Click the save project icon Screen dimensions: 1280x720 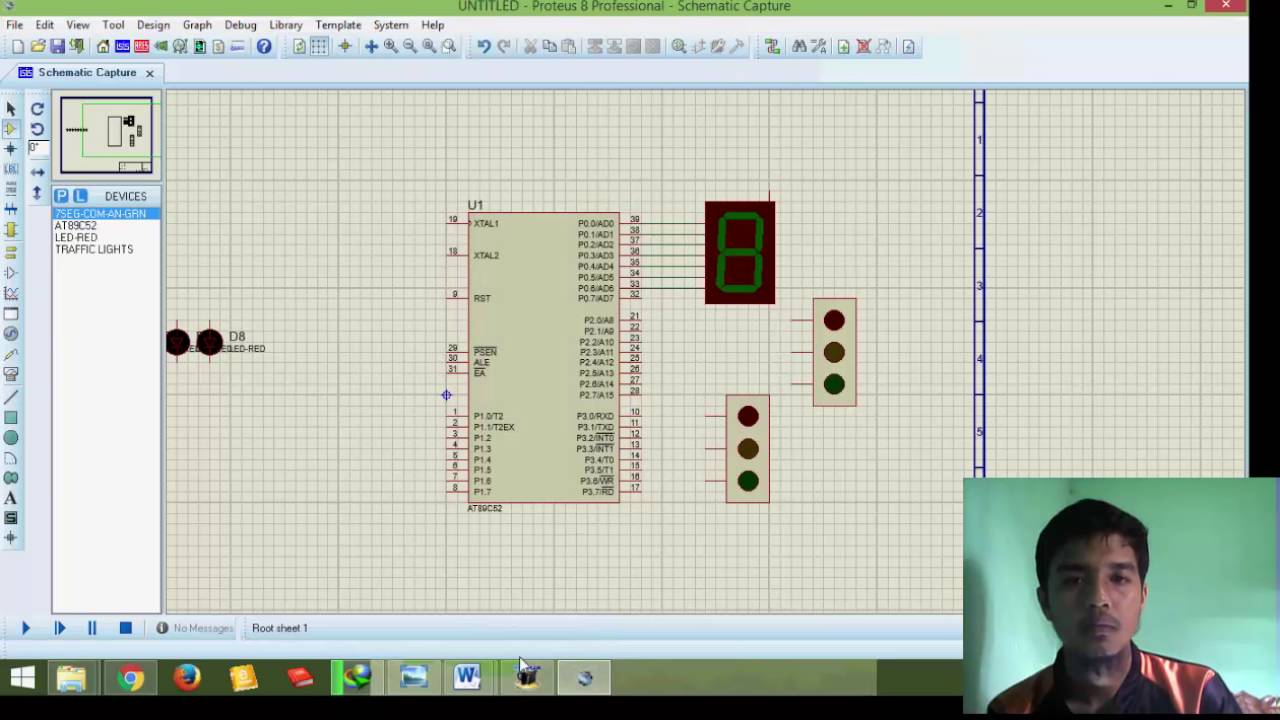[57, 46]
